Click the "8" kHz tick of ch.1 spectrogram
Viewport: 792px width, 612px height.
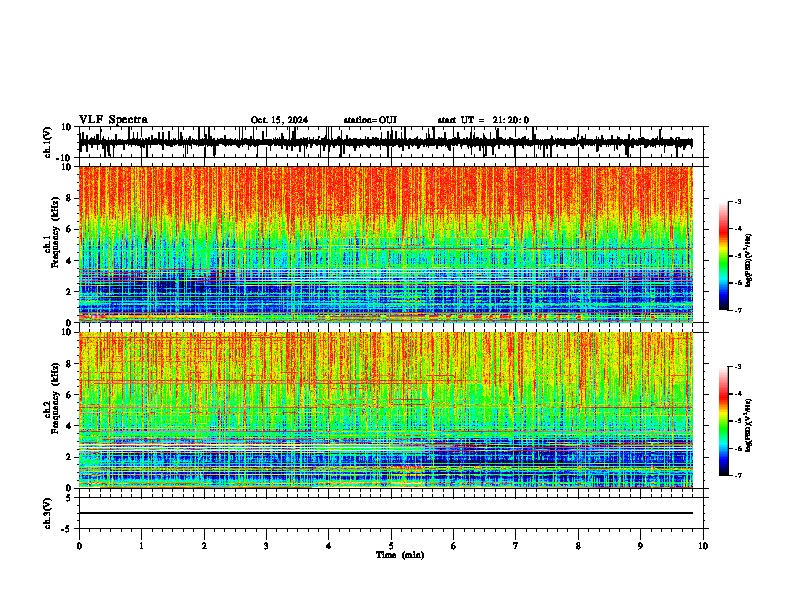click(69, 198)
